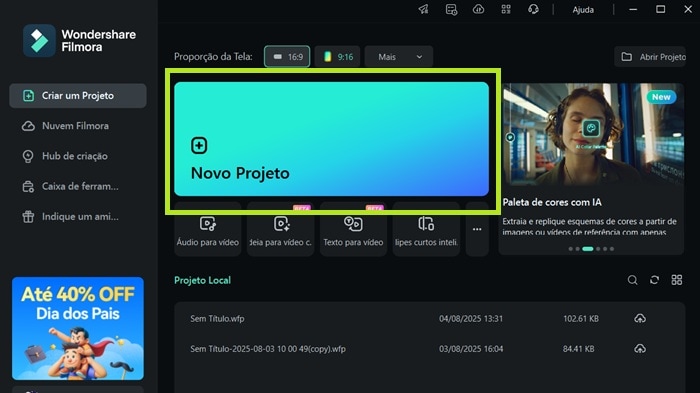The width and height of the screenshot is (700, 393).
Task: Click the cloud download icon in title bar
Action: (478, 9)
